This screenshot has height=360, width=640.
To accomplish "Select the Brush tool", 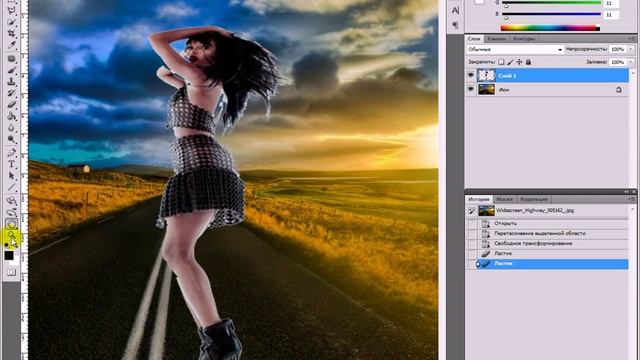I will point(11,70).
